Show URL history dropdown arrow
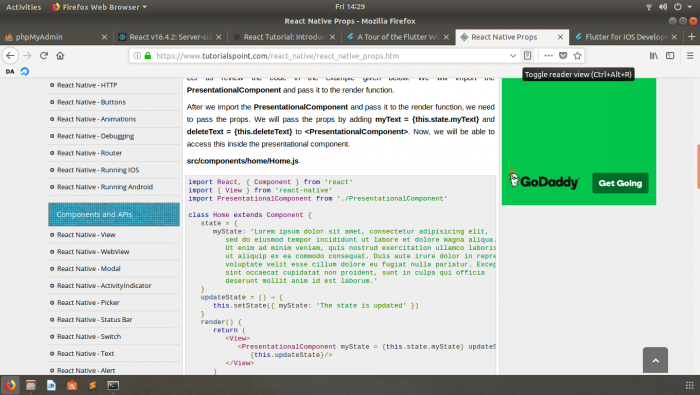This screenshot has height=395, width=700. pos(512,56)
